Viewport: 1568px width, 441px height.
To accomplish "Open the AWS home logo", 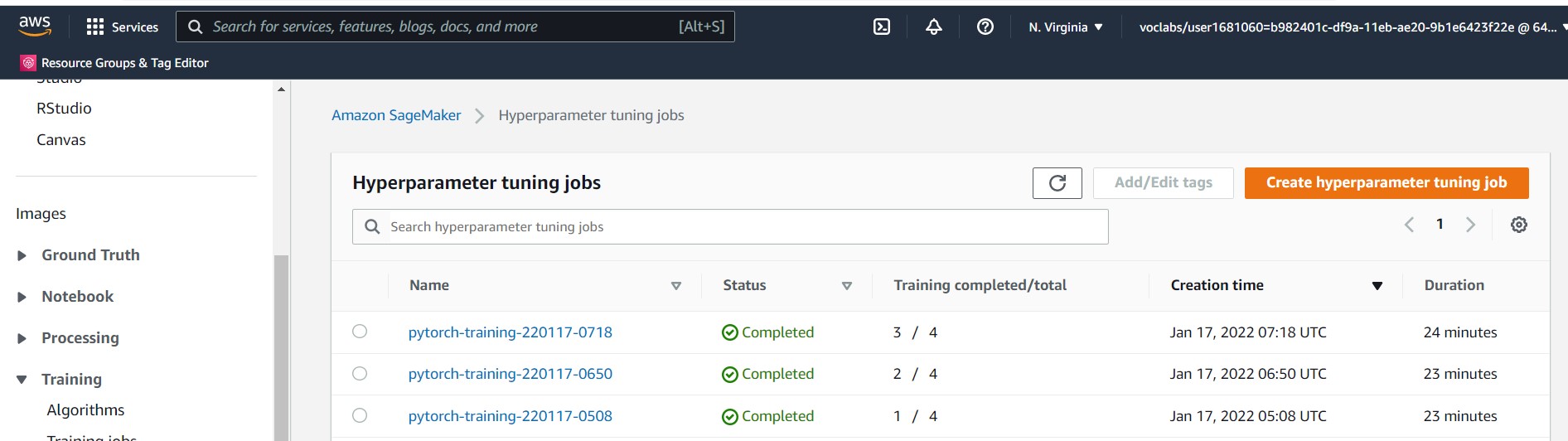I will pyautogui.click(x=35, y=27).
